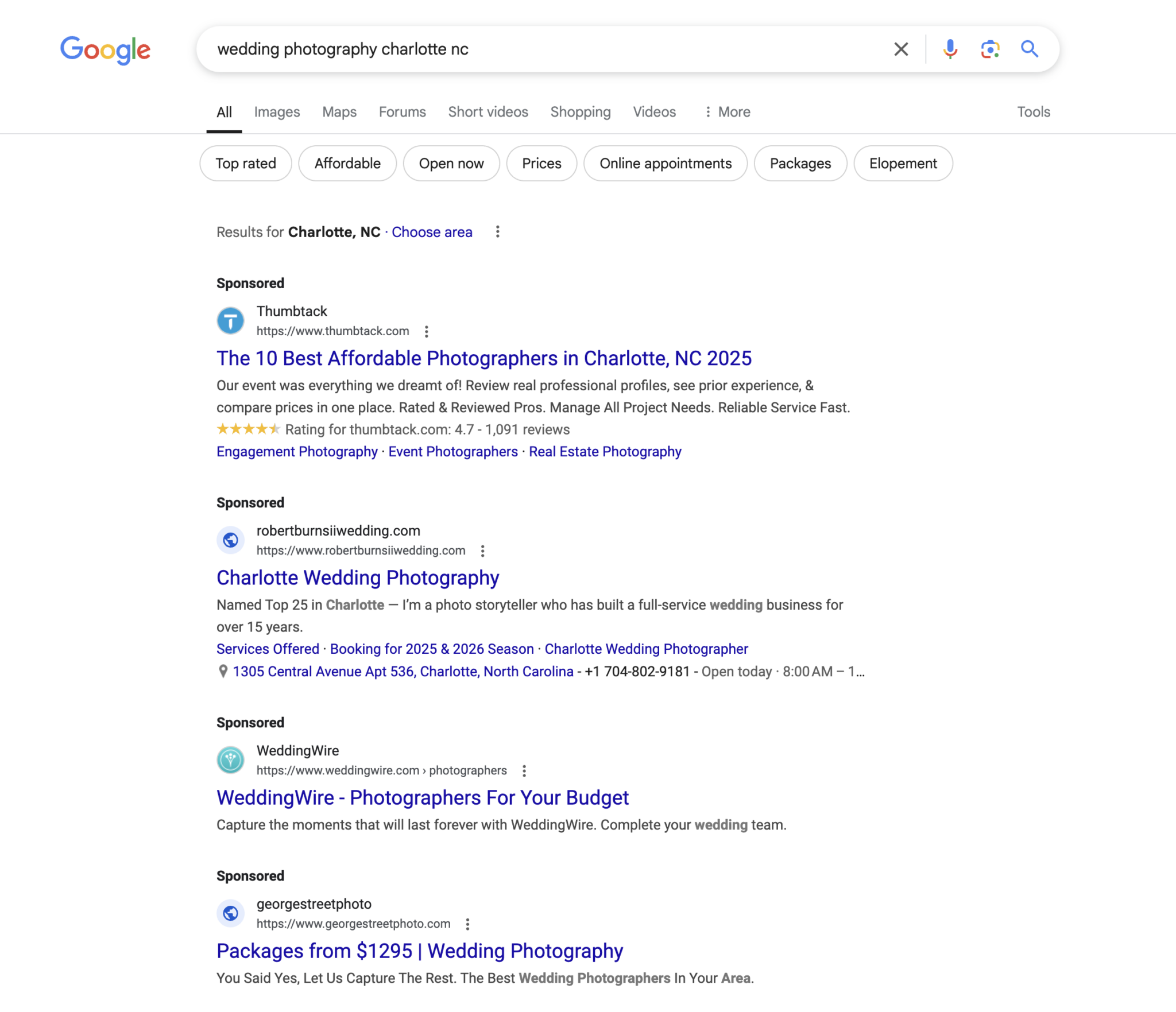Clear the search query with X icon
Viewport: 1176px width, 1012px height.
pyautogui.click(x=901, y=49)
